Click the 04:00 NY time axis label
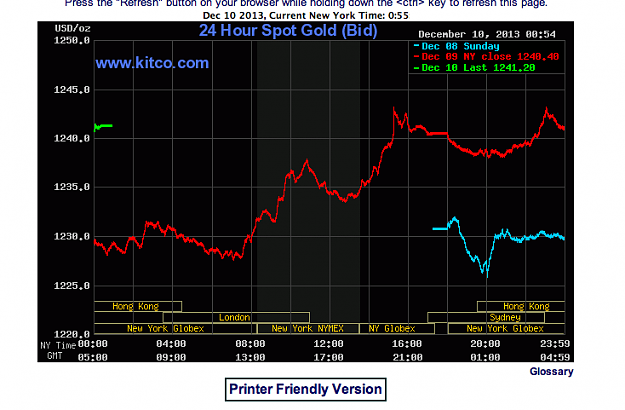Viewport: 625px width, 410px height. (171, 343)
